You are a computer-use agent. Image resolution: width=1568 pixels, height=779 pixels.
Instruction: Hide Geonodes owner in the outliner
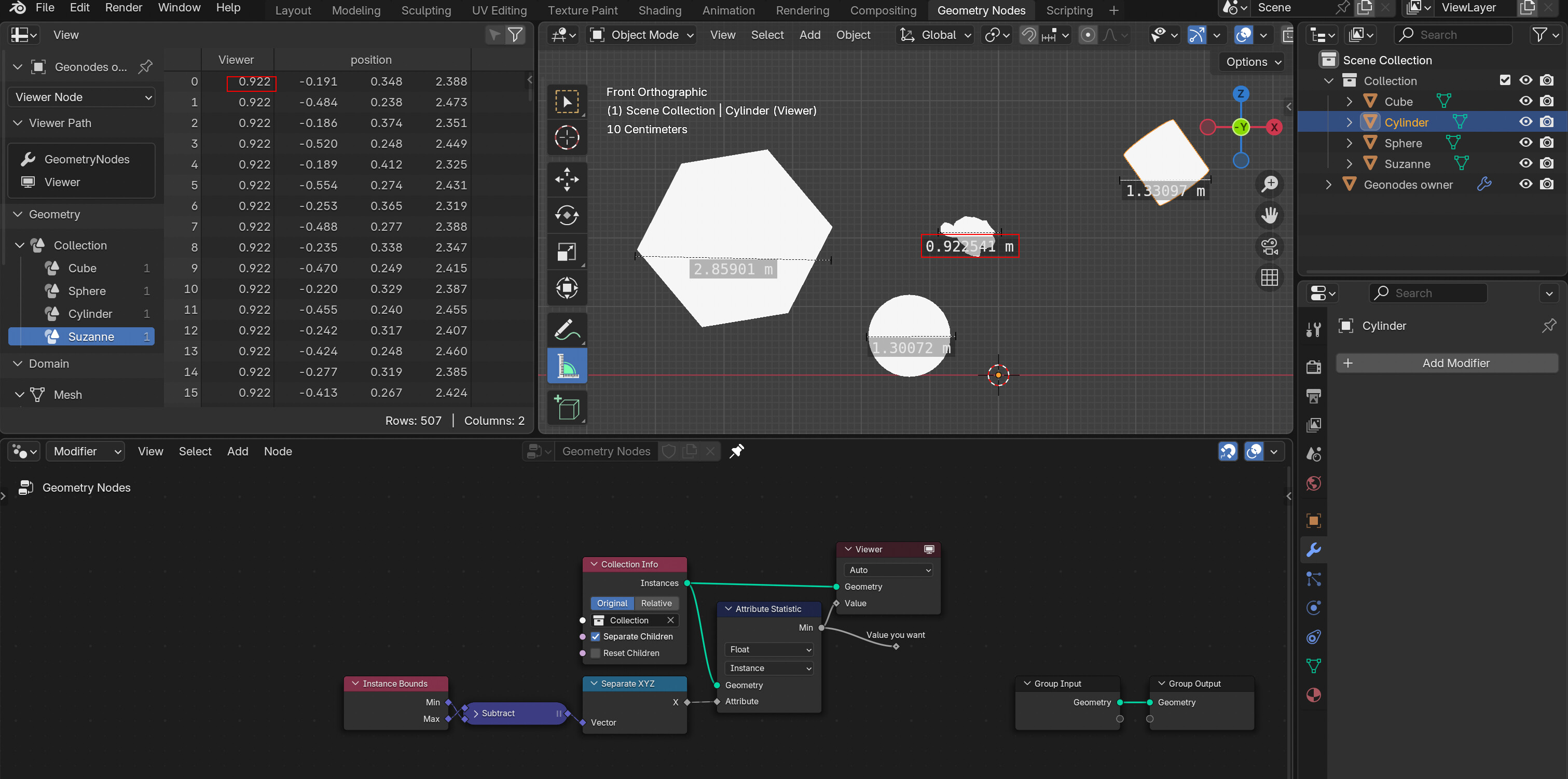coord(1525,184)
